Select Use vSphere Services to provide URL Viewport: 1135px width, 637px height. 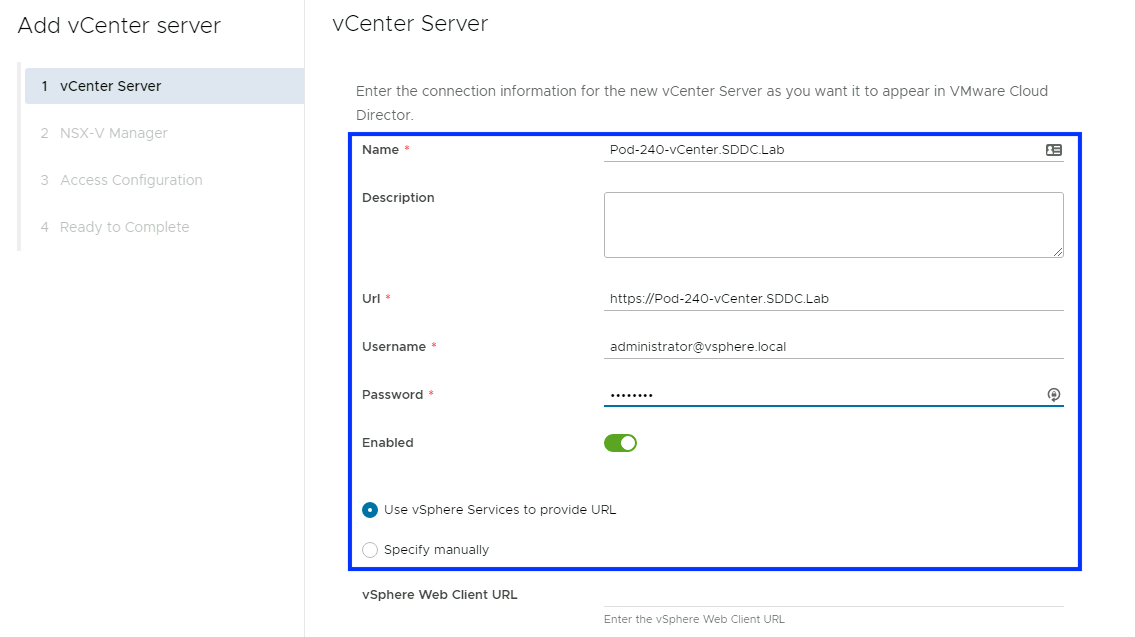370,510
